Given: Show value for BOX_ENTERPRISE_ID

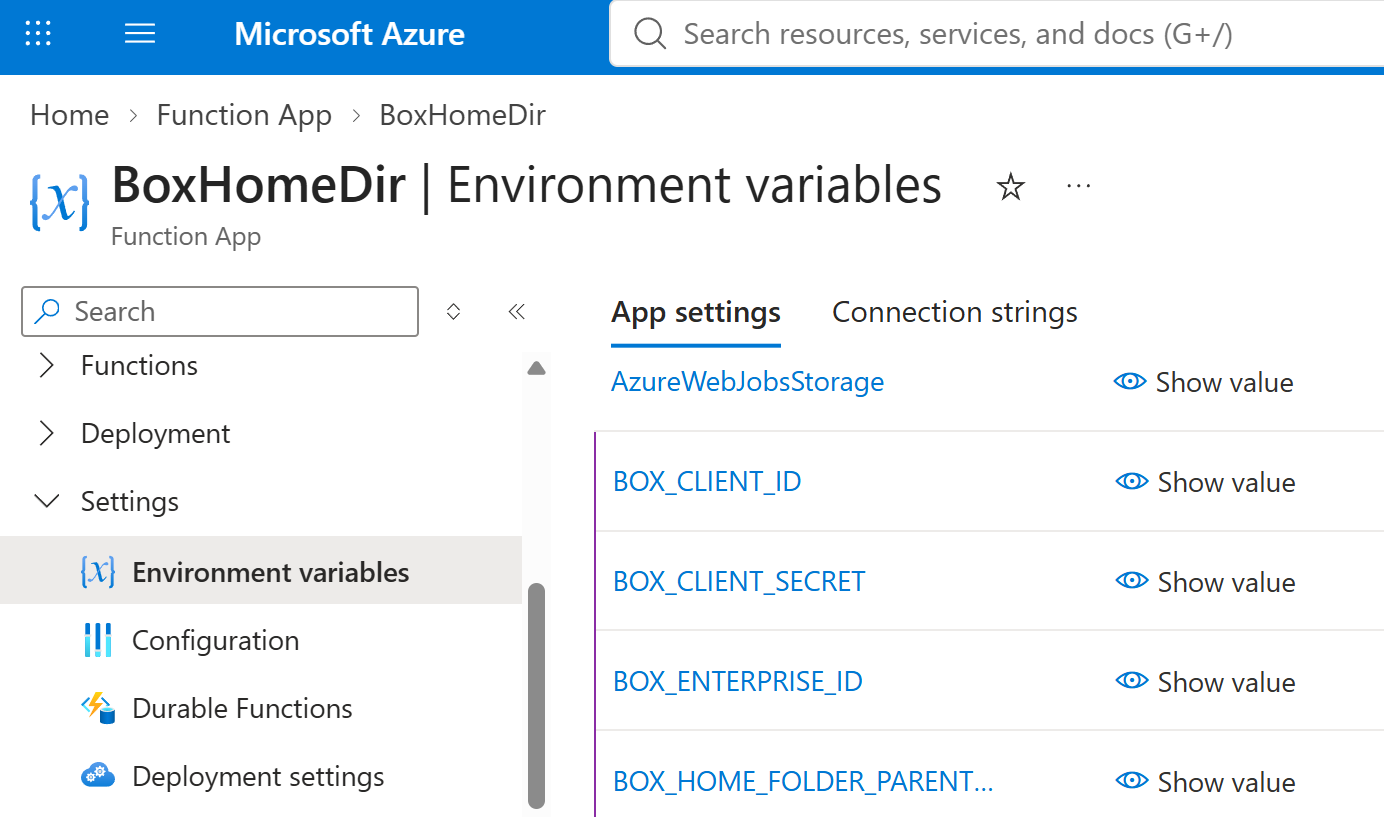Looking at the screenshot, I should [x=1206, y=682].
